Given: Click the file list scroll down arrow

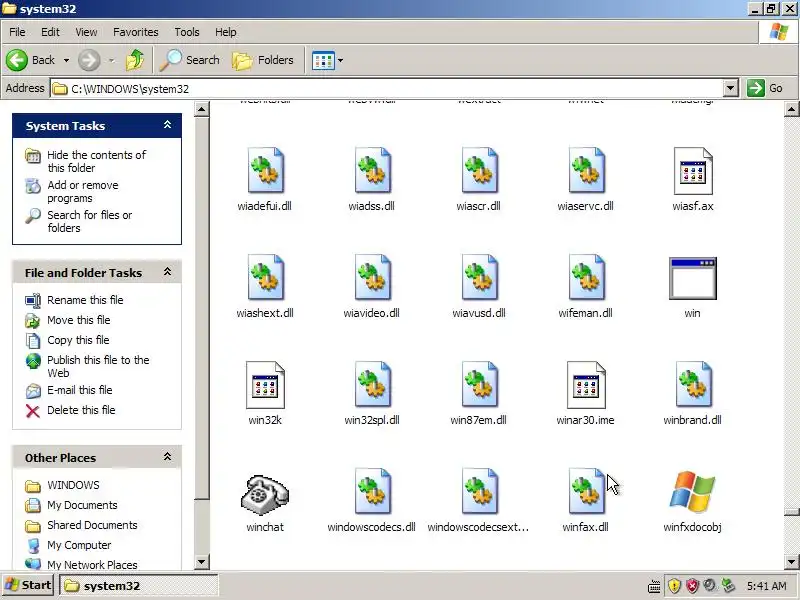Looking at the screenshot, I should (x=792, y=562).
